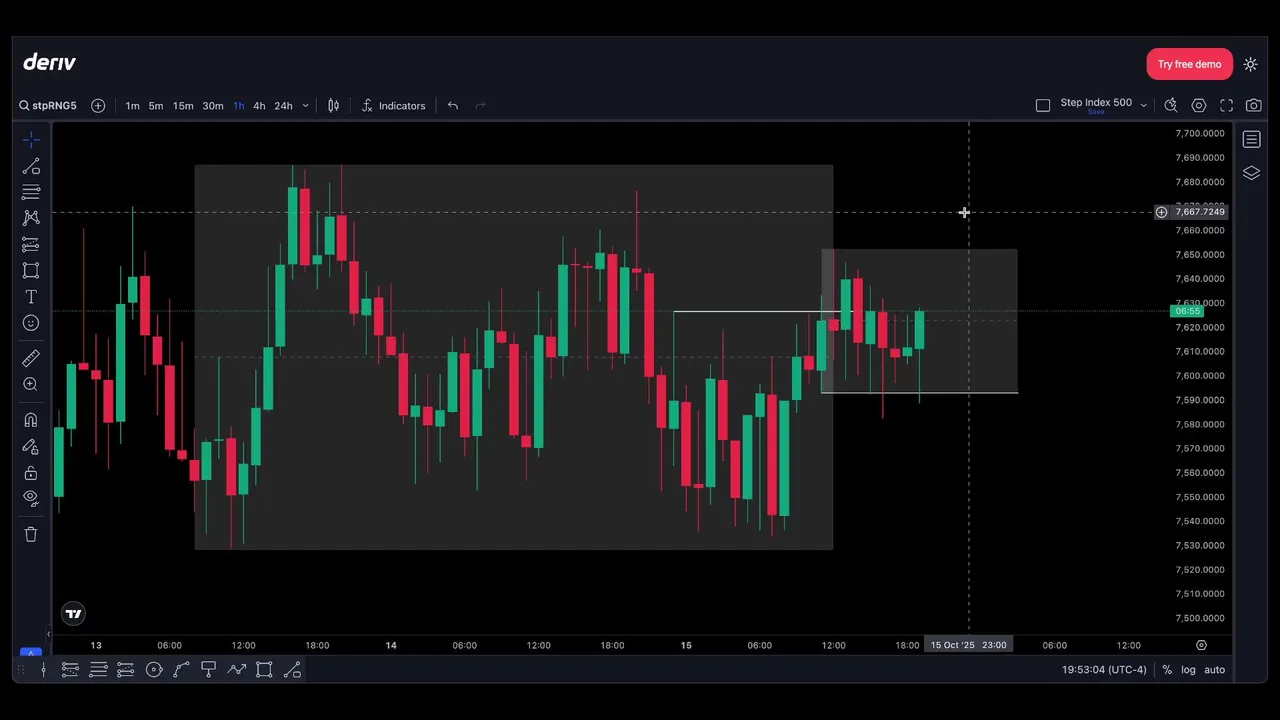Image resolution: width=1280 pixels, height=720 pixels.
Task: Collapse the left drawing toolbar
Action: click(48, 634)
